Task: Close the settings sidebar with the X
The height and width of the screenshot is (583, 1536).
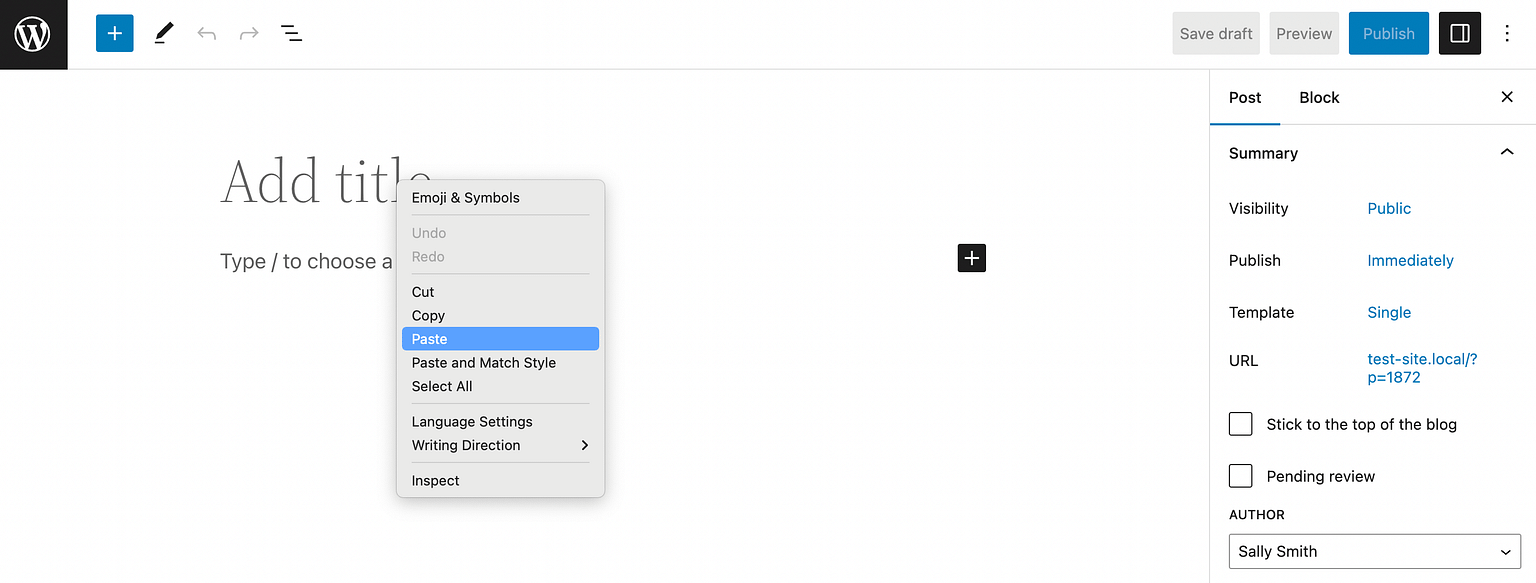Action: pos(1507,97)
